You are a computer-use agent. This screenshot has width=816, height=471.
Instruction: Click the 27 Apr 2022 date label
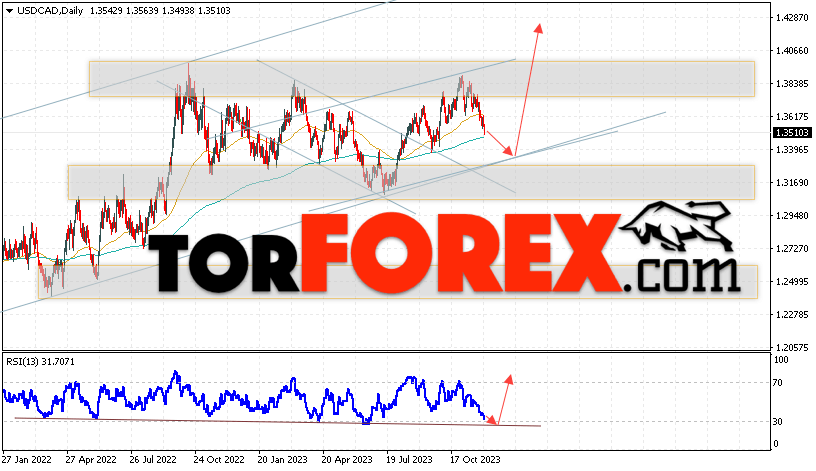pyautogui.click(x=91, y=460)
